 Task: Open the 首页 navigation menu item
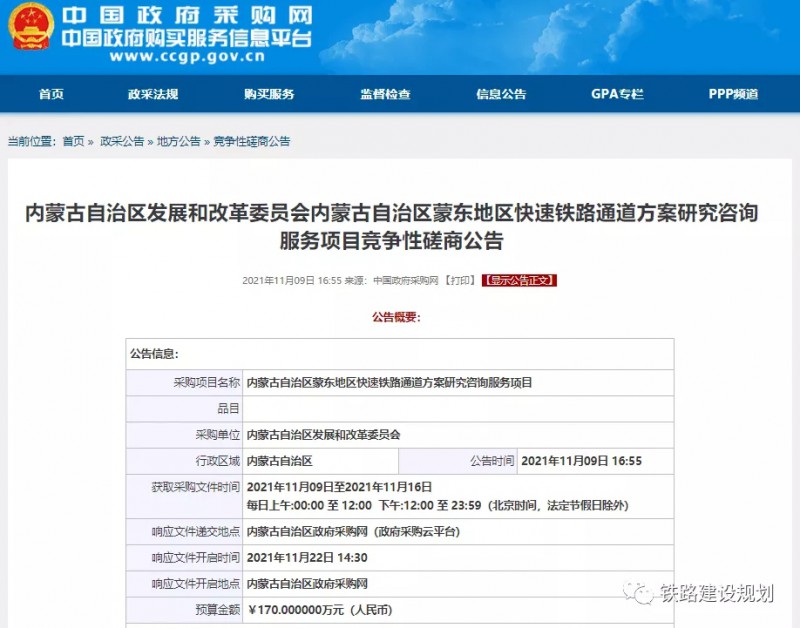pos(52,94)
